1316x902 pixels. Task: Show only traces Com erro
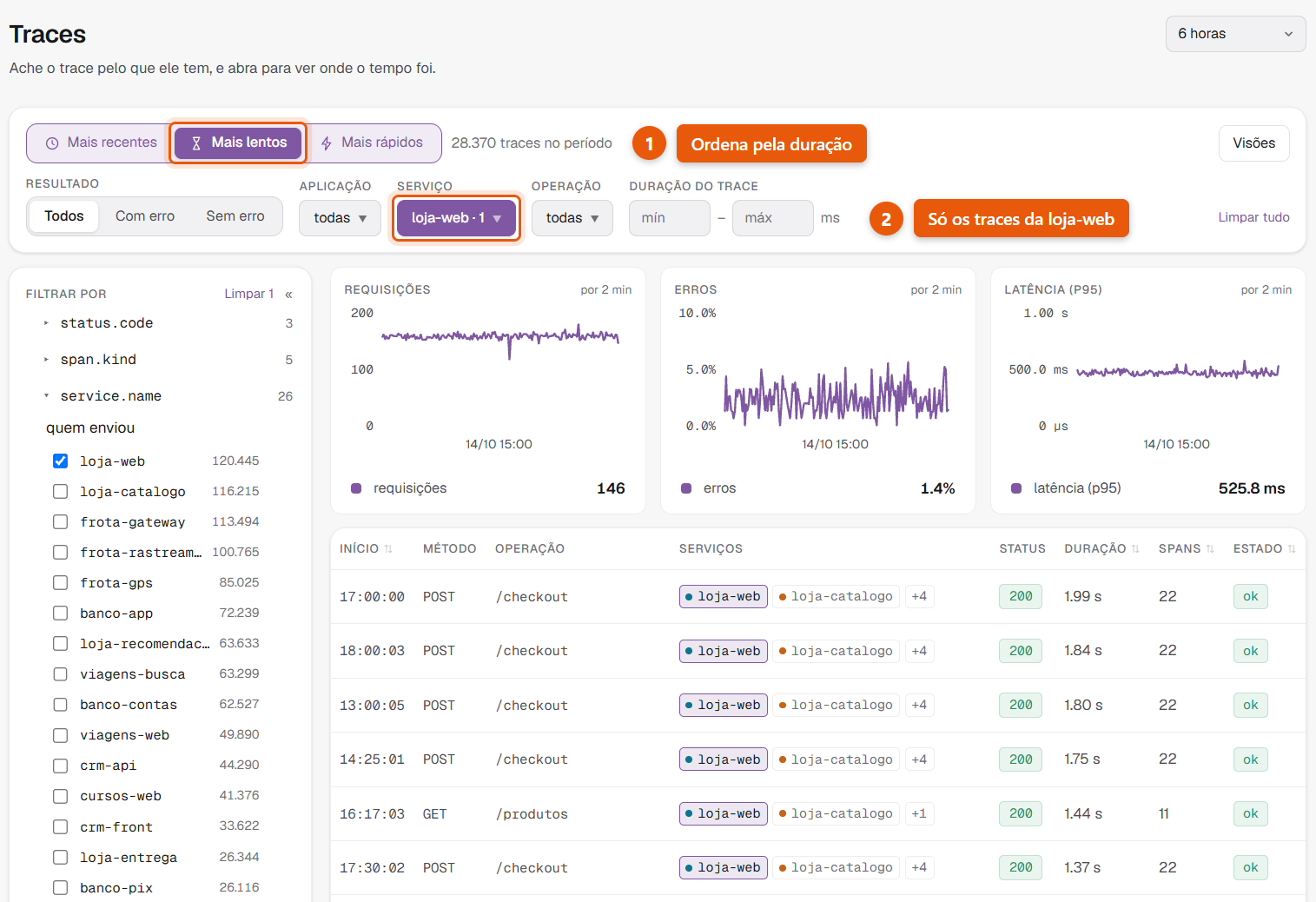tap(145, 216)
